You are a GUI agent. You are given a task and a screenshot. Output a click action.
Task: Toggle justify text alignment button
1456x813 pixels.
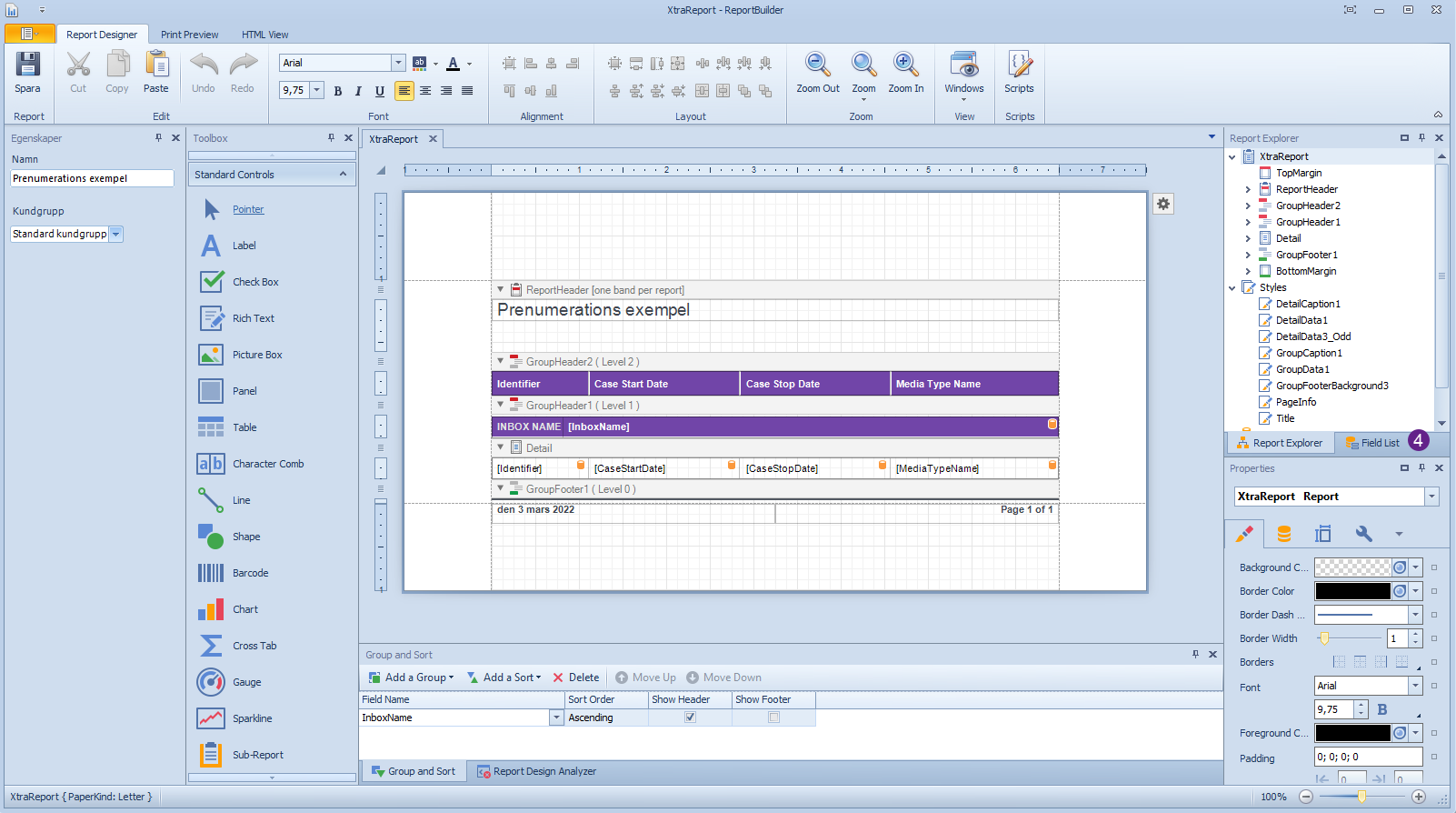pos(467,91)
